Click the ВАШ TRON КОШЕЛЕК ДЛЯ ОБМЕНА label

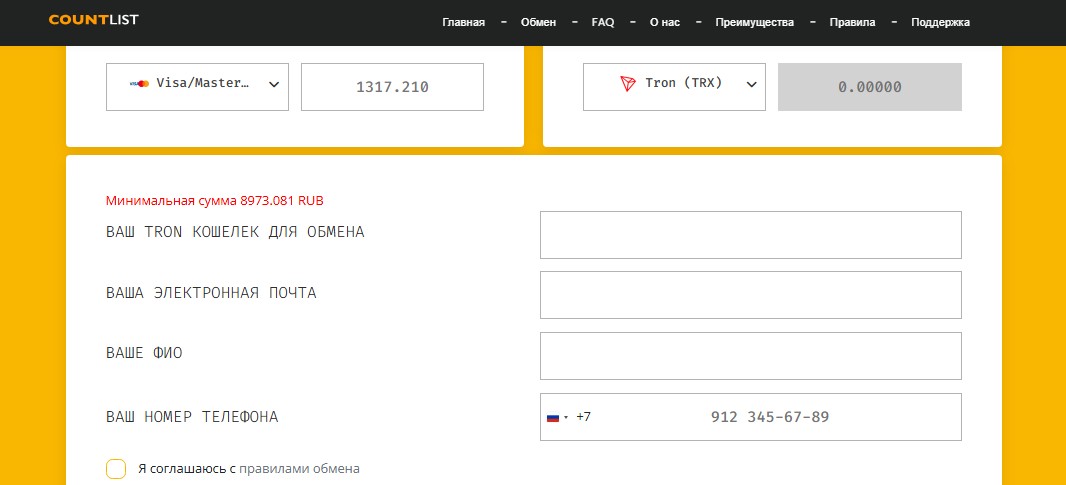(235, 232)
